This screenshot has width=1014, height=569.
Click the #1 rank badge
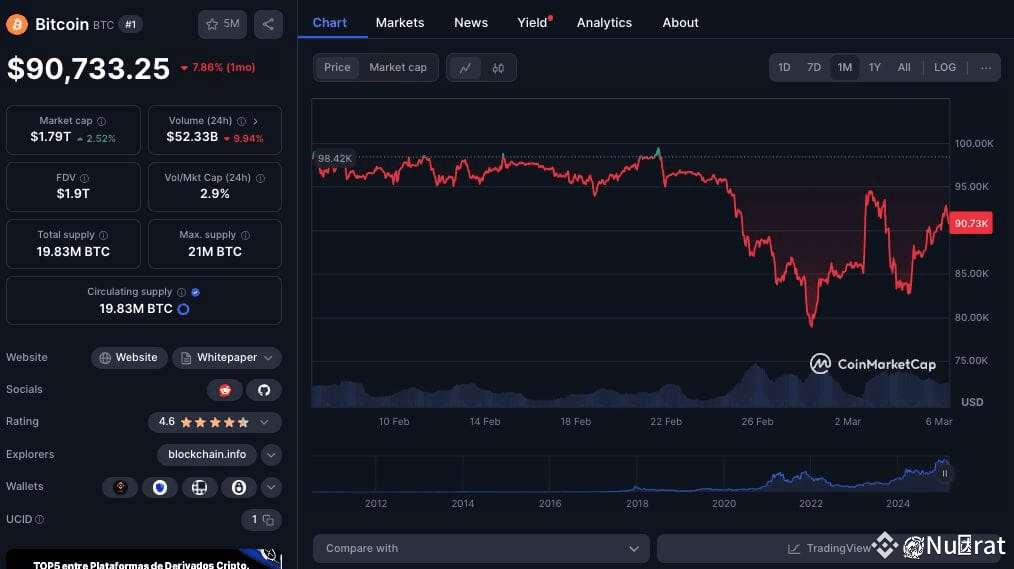pyautogui.click(x=131, y=25)
